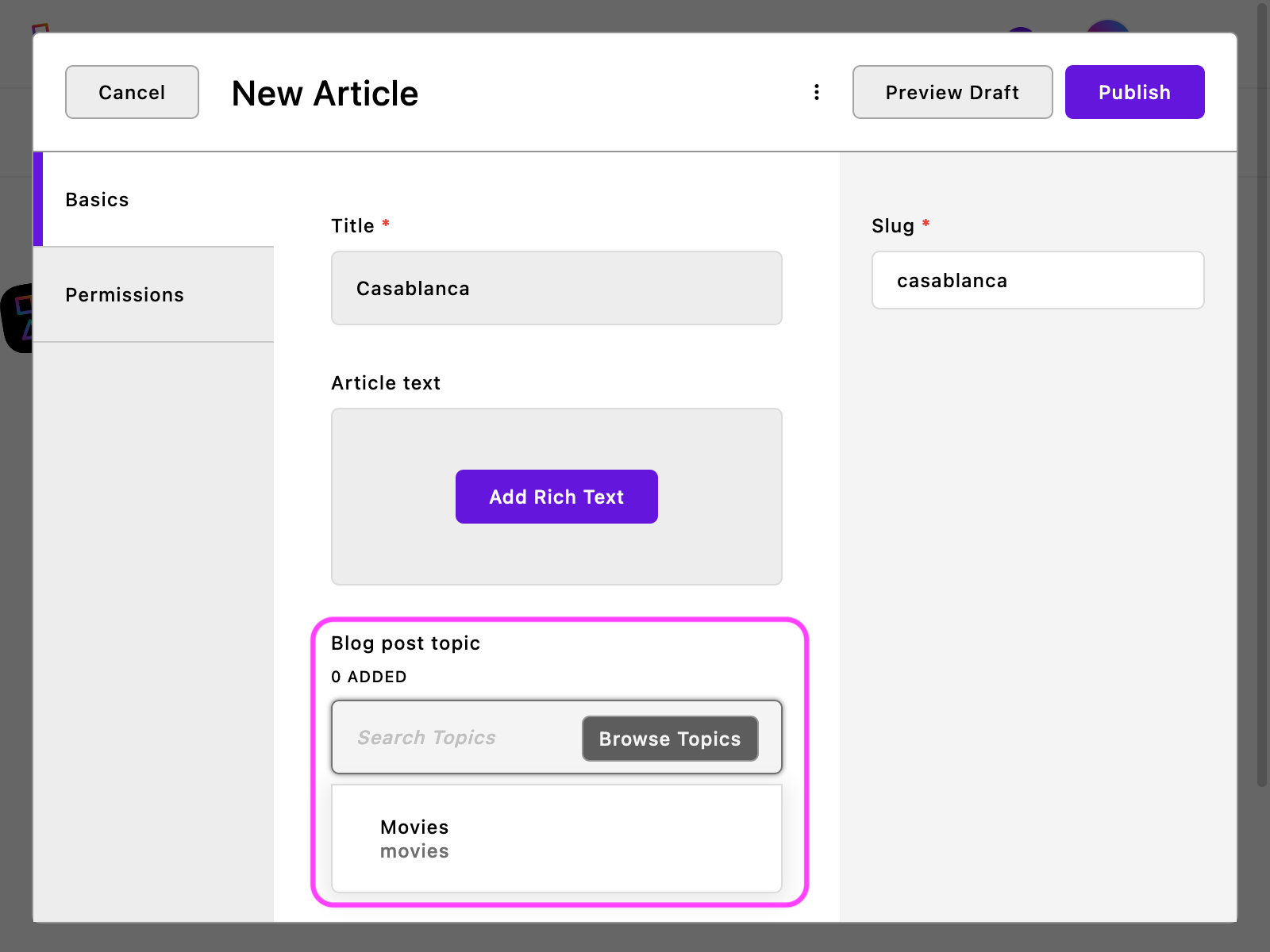The width and height of the screenshot is (1270, 952).
Task: Publish the article
Action: [1134, 92]
